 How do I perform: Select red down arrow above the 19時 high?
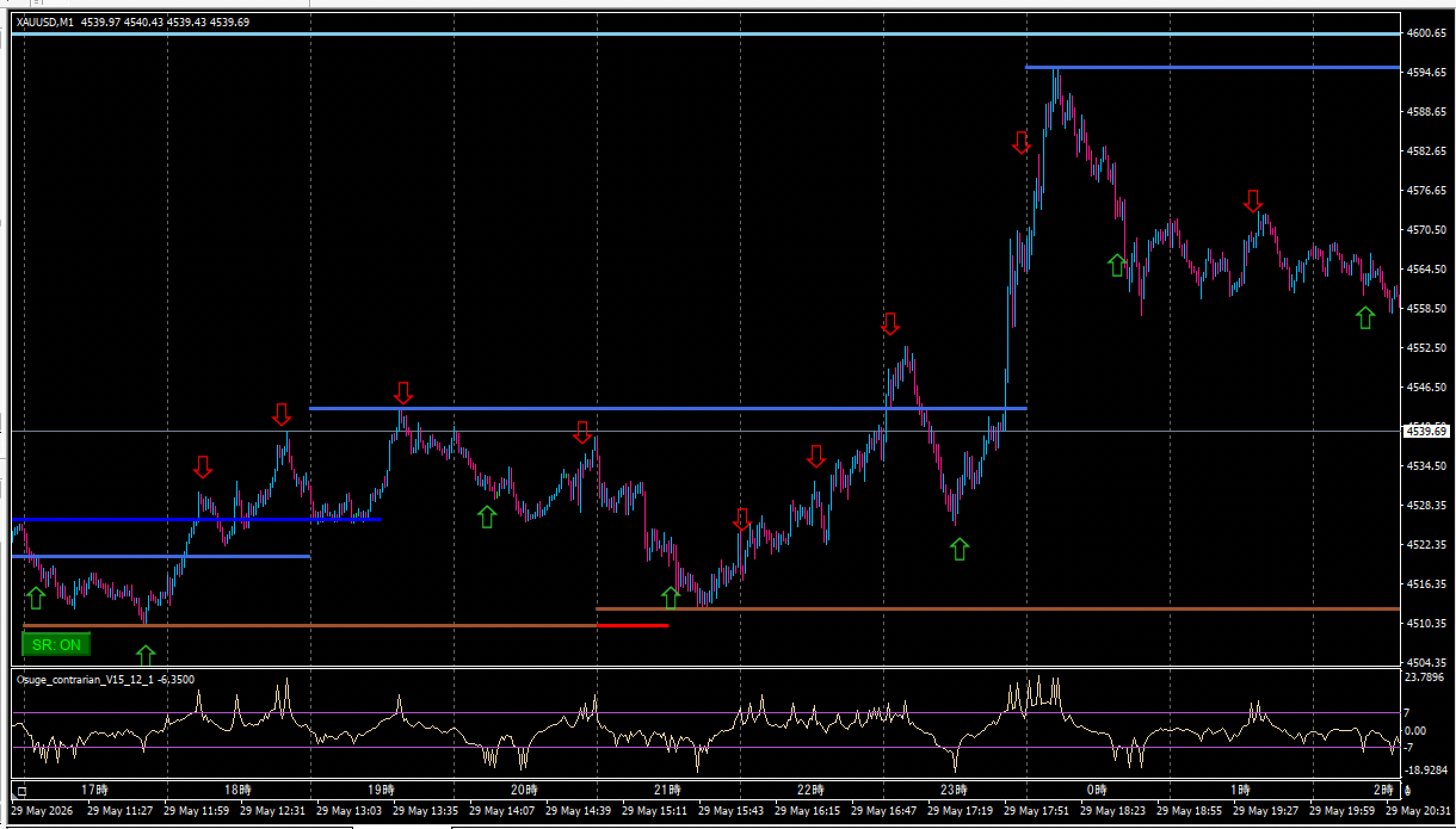pyautogui.click(x=403, y=394)
